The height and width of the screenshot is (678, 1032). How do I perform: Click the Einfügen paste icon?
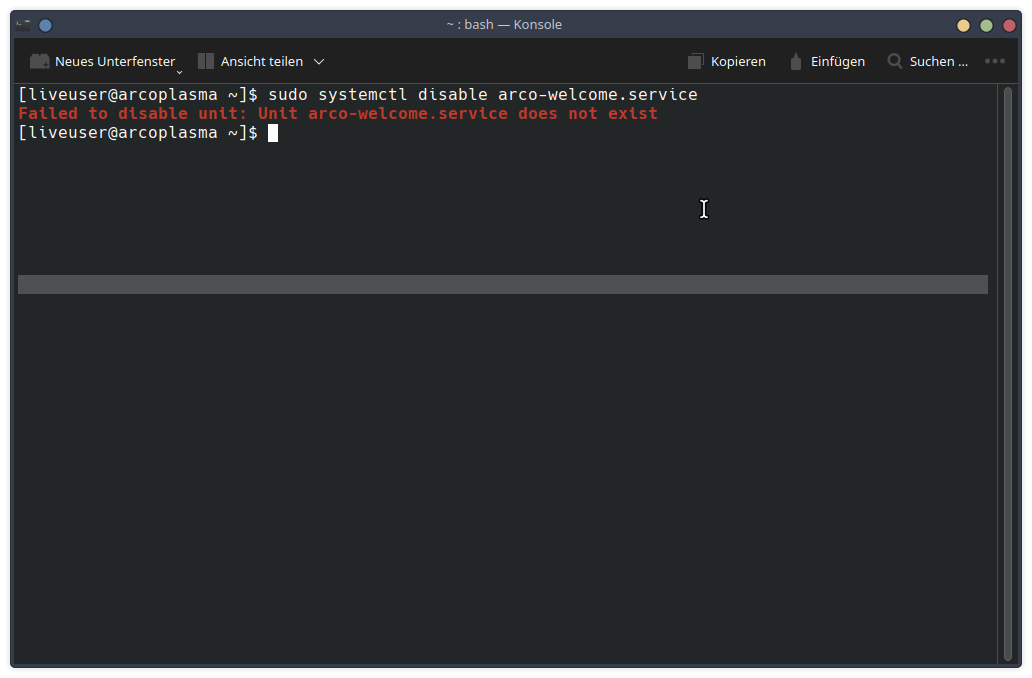click(796, 61)
